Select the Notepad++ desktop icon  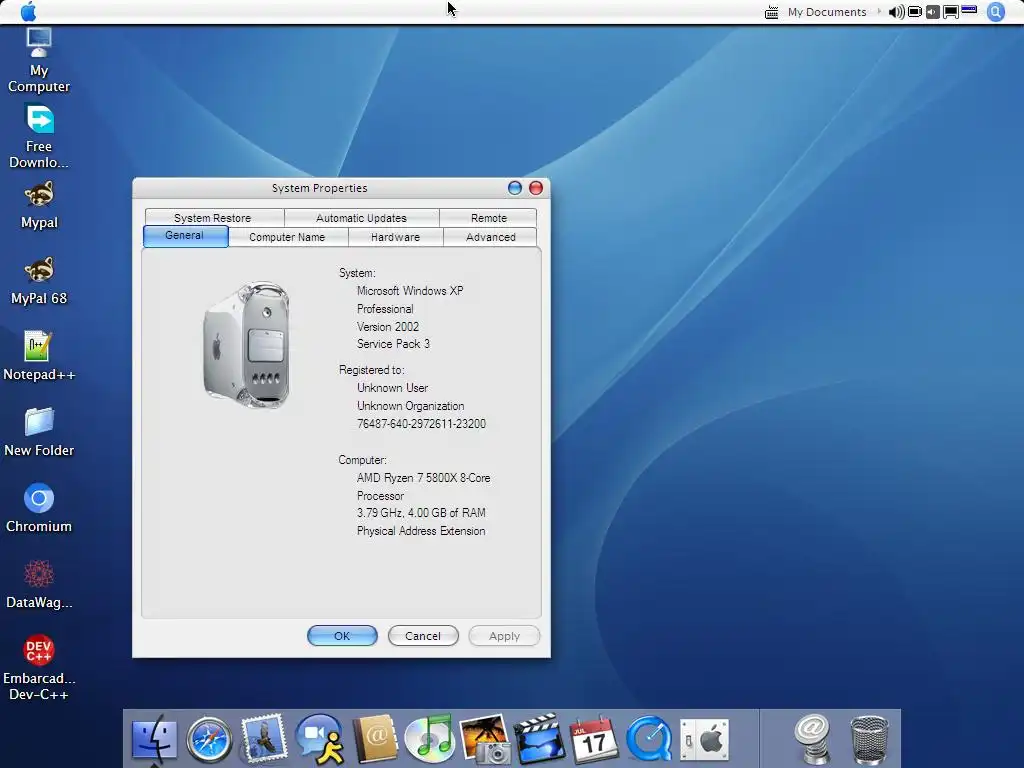click(x=39, y=357)
